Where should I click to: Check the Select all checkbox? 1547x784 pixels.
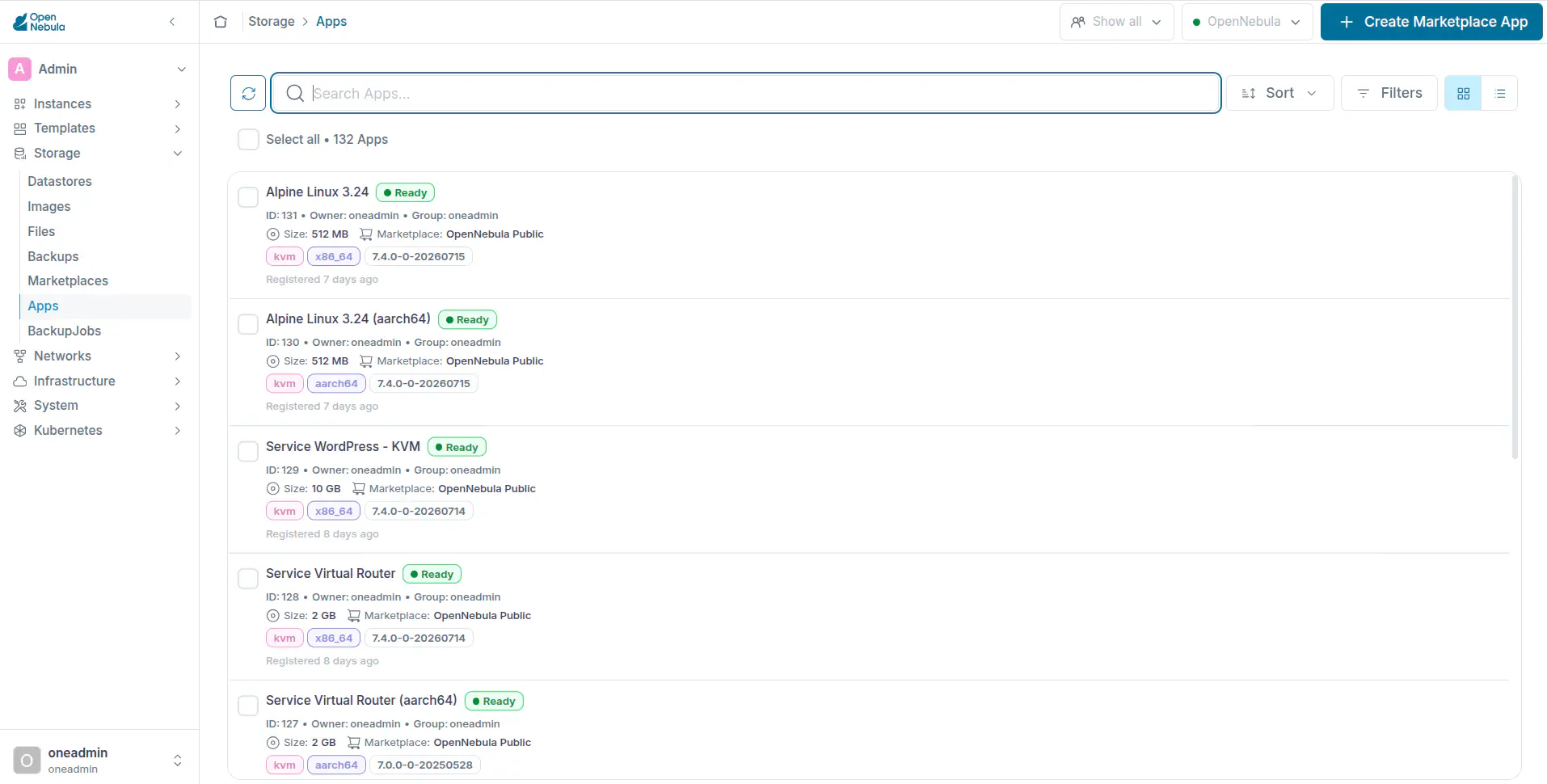248,140
